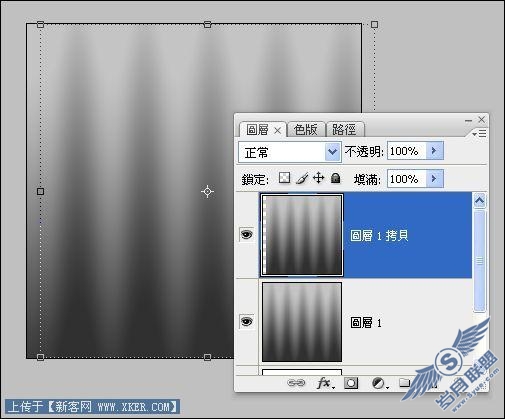Create a new group folder icon
Screen dimensions: 505x419
pyautogui.click(x=405, y=383)
